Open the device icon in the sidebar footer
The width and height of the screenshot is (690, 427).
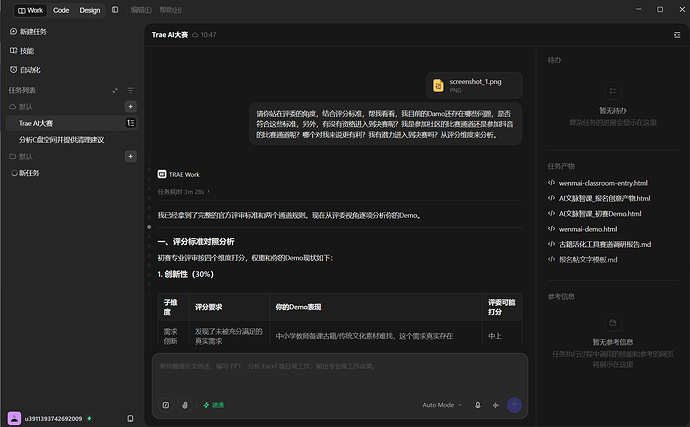pyautogui.click(x=130, y=419)
